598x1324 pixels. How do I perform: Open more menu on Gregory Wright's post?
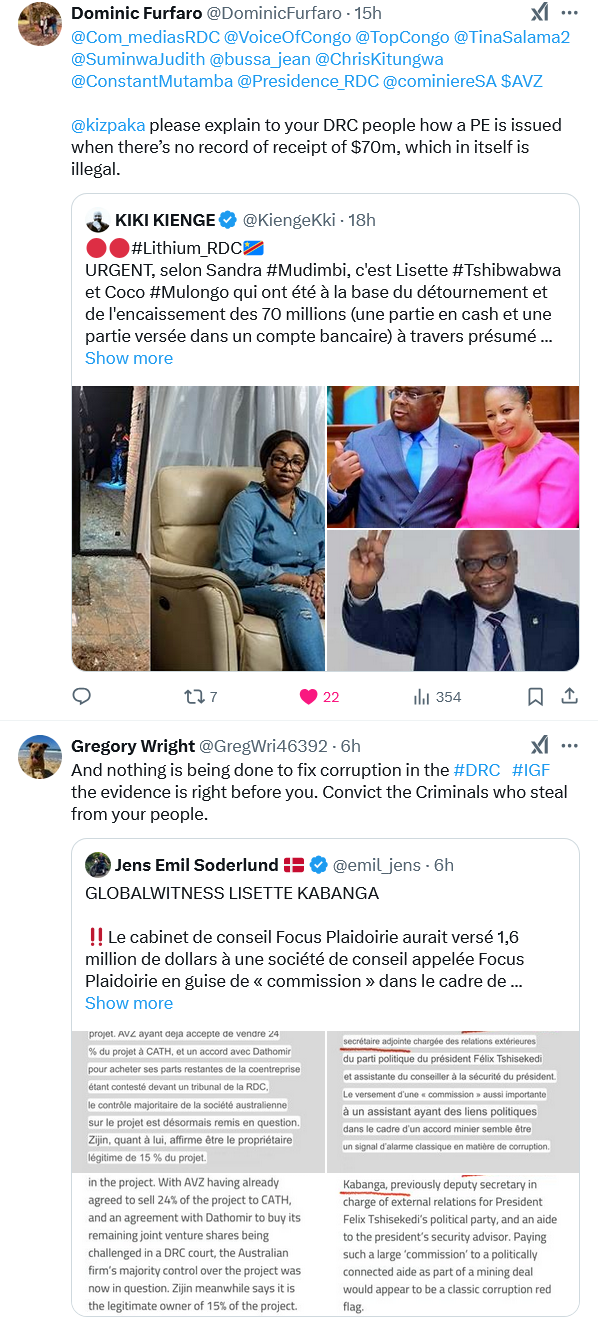[x=569, y=745]
